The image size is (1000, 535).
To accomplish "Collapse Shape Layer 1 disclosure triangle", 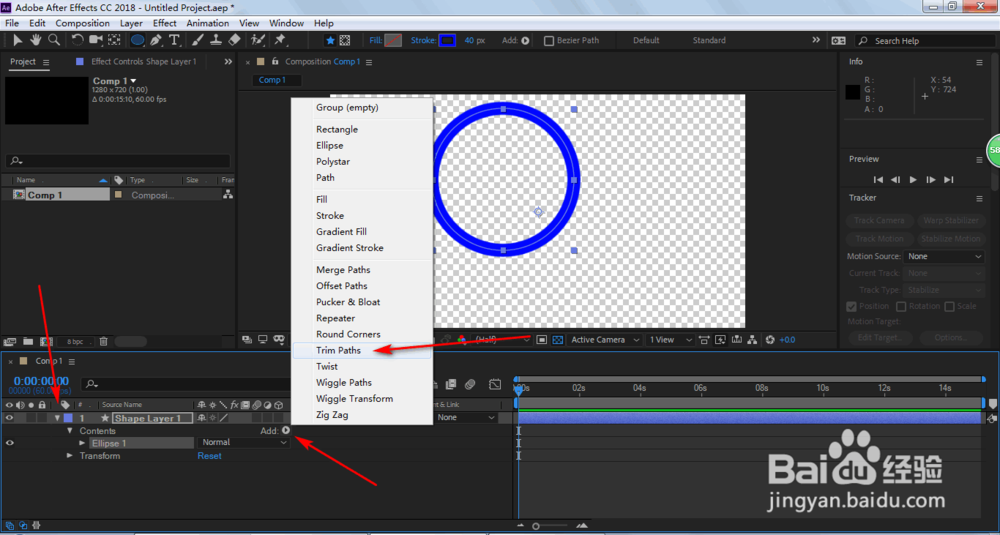I will (x=57, y=418).
